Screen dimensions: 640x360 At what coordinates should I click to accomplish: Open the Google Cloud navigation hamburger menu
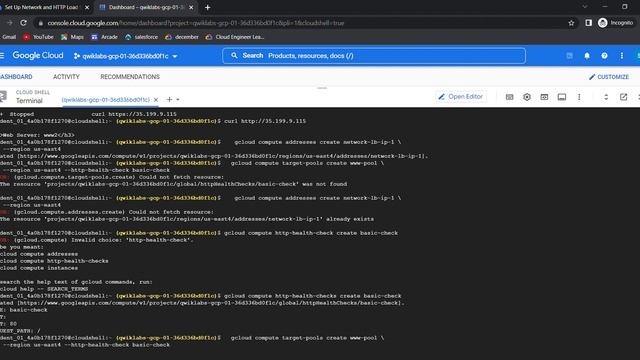tap(2, 56)
